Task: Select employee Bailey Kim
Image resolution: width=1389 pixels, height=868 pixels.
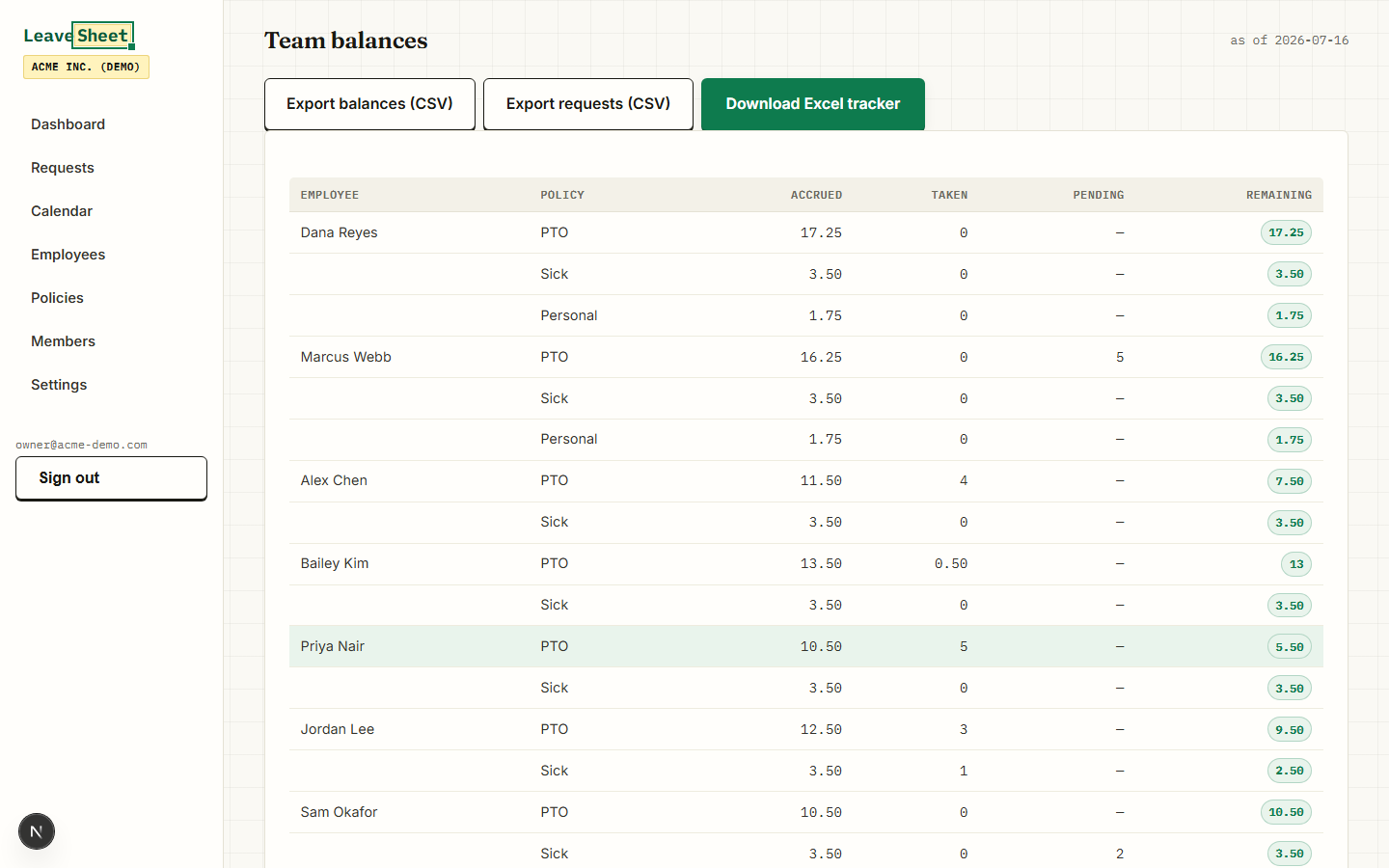Action: 335,563
